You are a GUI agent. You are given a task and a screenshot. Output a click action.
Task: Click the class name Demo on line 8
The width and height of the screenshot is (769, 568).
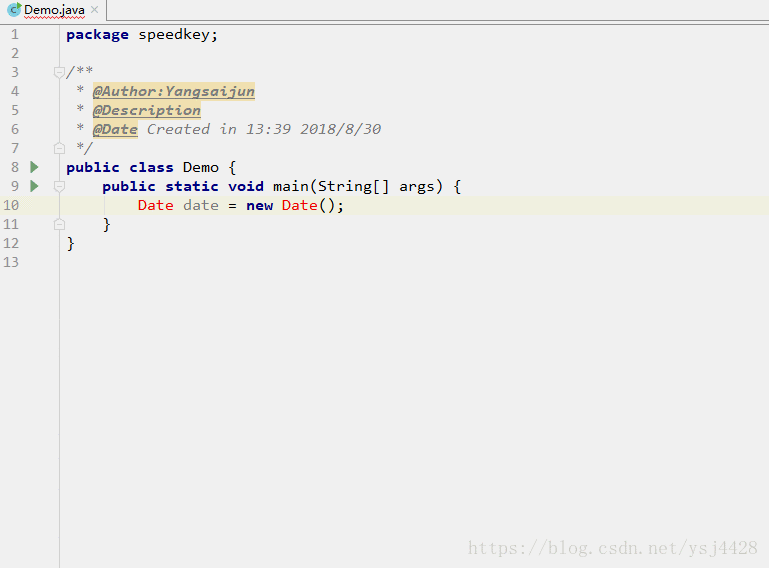[201, 167]
